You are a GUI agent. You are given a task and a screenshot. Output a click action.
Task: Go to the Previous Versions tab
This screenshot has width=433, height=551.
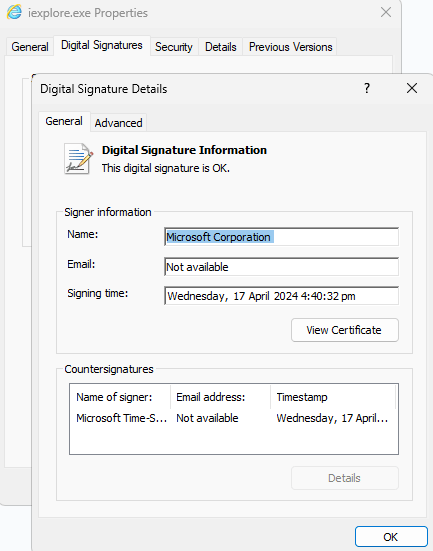click(290, 47)
